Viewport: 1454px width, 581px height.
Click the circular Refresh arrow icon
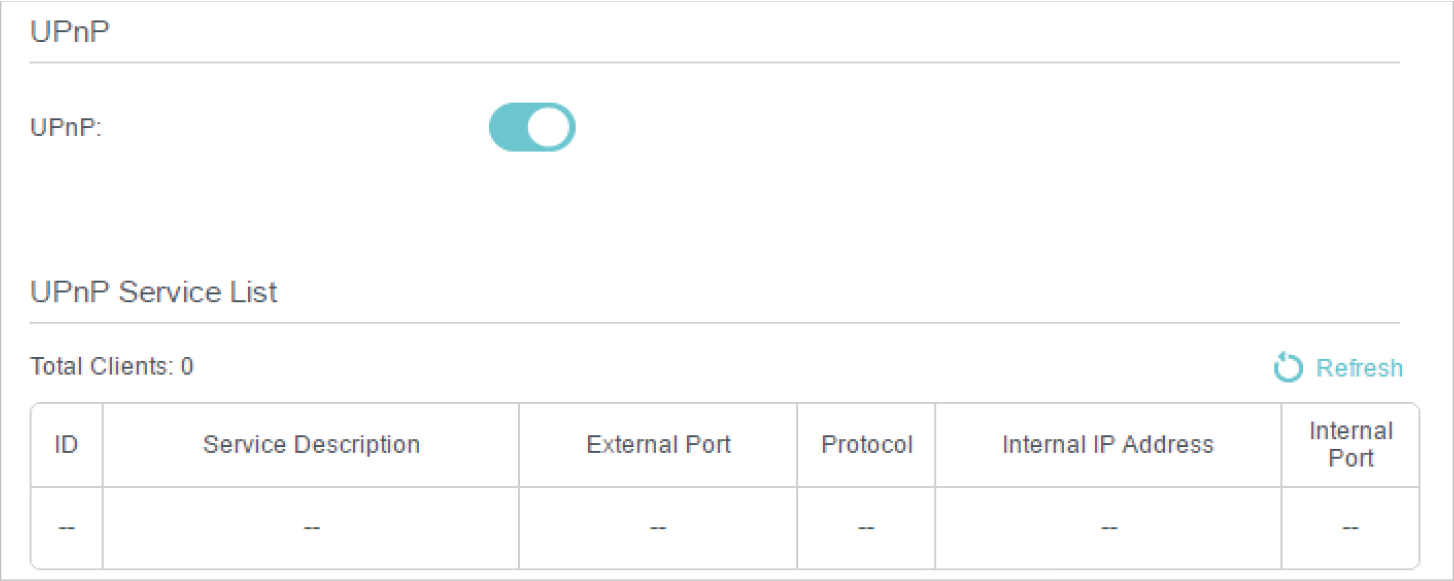click(1288, 368)
